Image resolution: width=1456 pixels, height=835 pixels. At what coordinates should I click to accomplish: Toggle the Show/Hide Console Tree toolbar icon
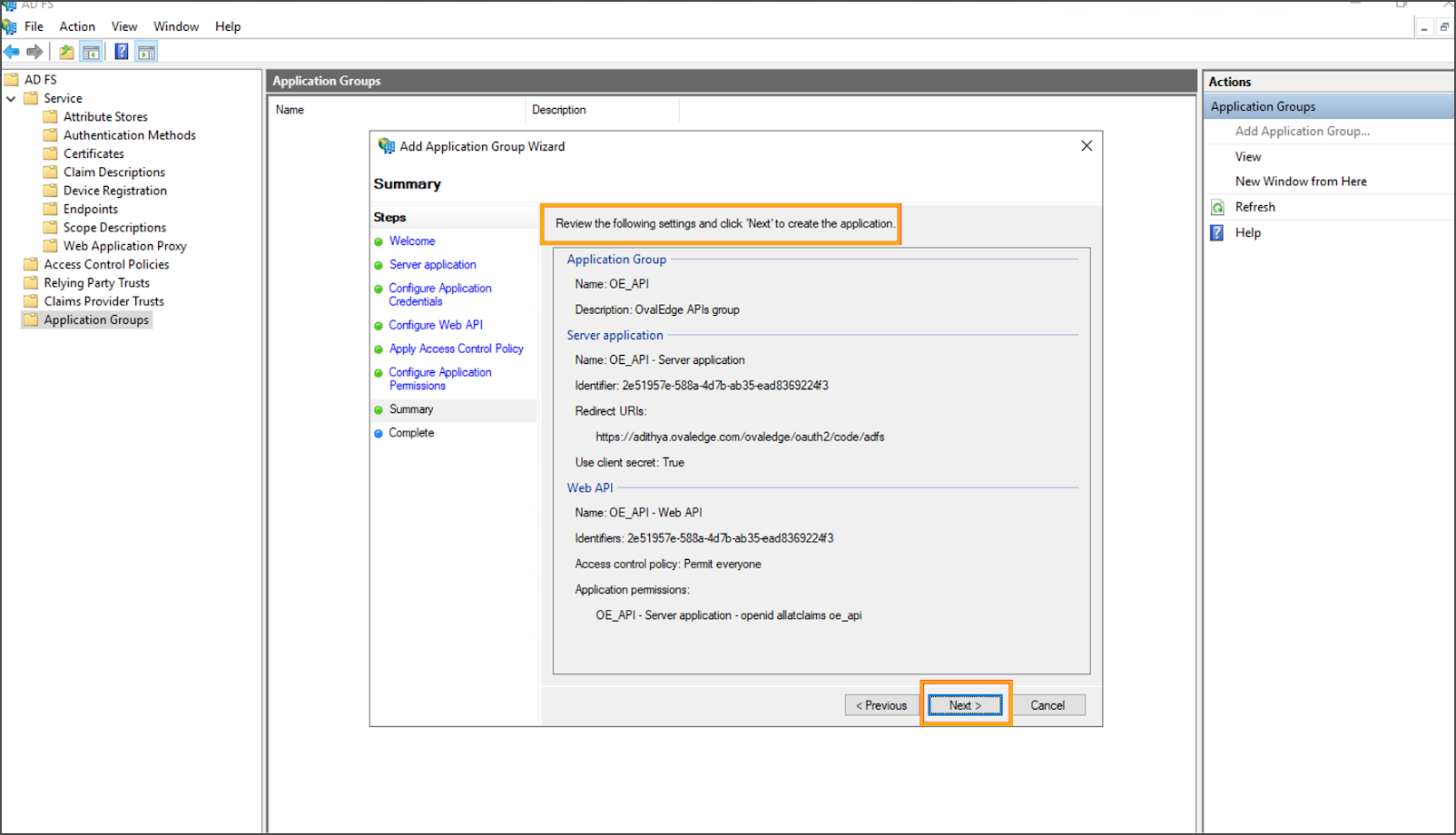click(x=91, y=52)
